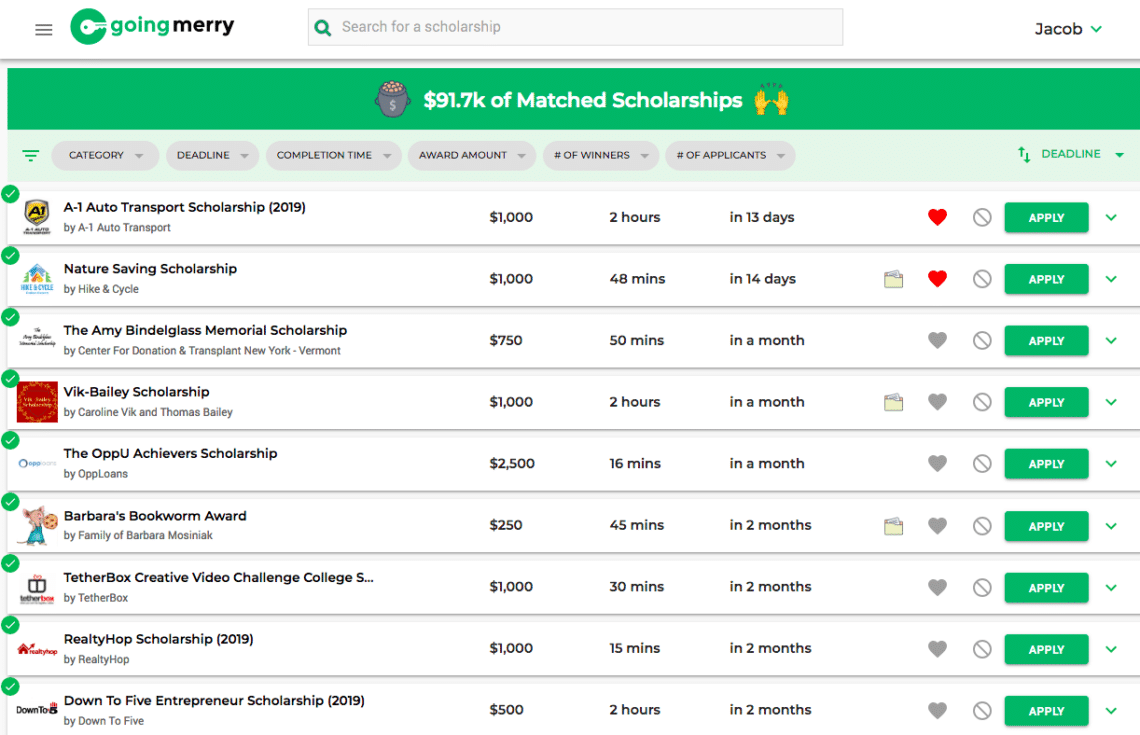Viewport: 1140px width, 735px height.
Task: Open the Award Amount filter dropdown
Action: click(x=471, y=156)
